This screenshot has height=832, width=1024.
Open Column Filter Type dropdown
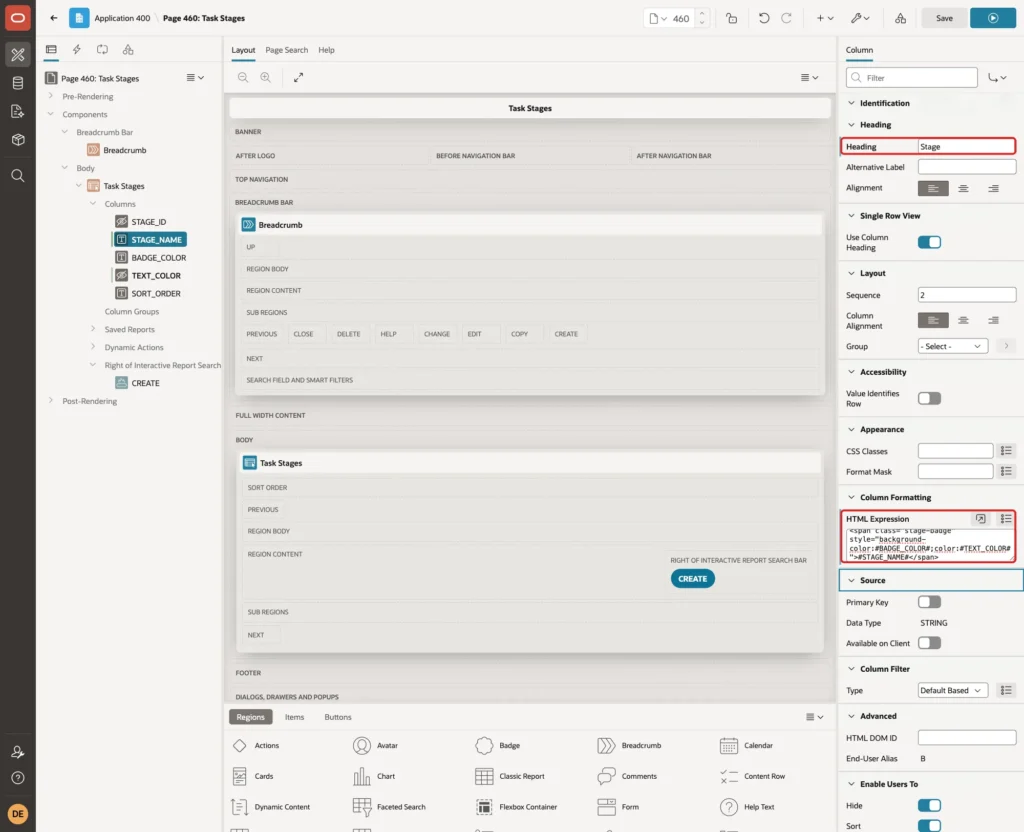point(953,690)
